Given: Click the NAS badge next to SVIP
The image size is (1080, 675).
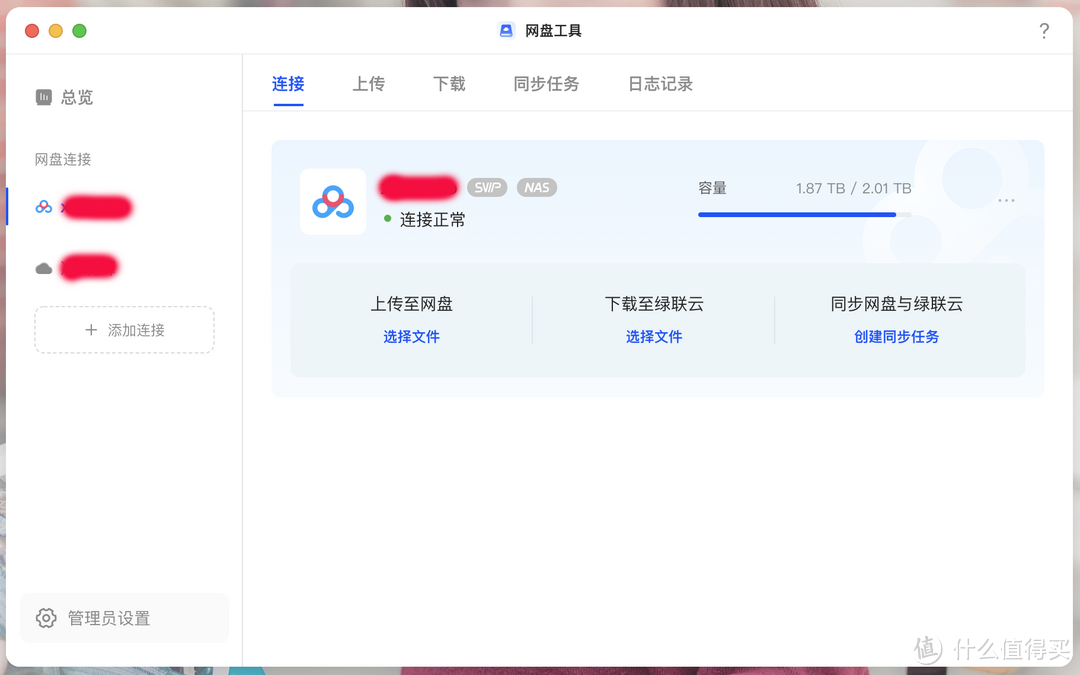Looking at the screenshot, I should tap(536, 187).
